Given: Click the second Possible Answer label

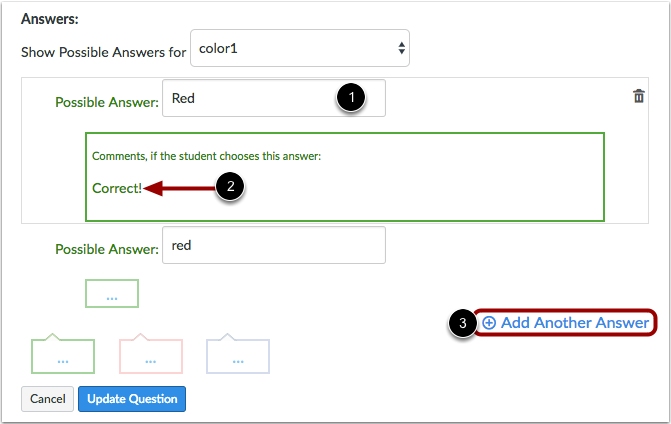Looking at the screenshot, I should tap(107, 249).
